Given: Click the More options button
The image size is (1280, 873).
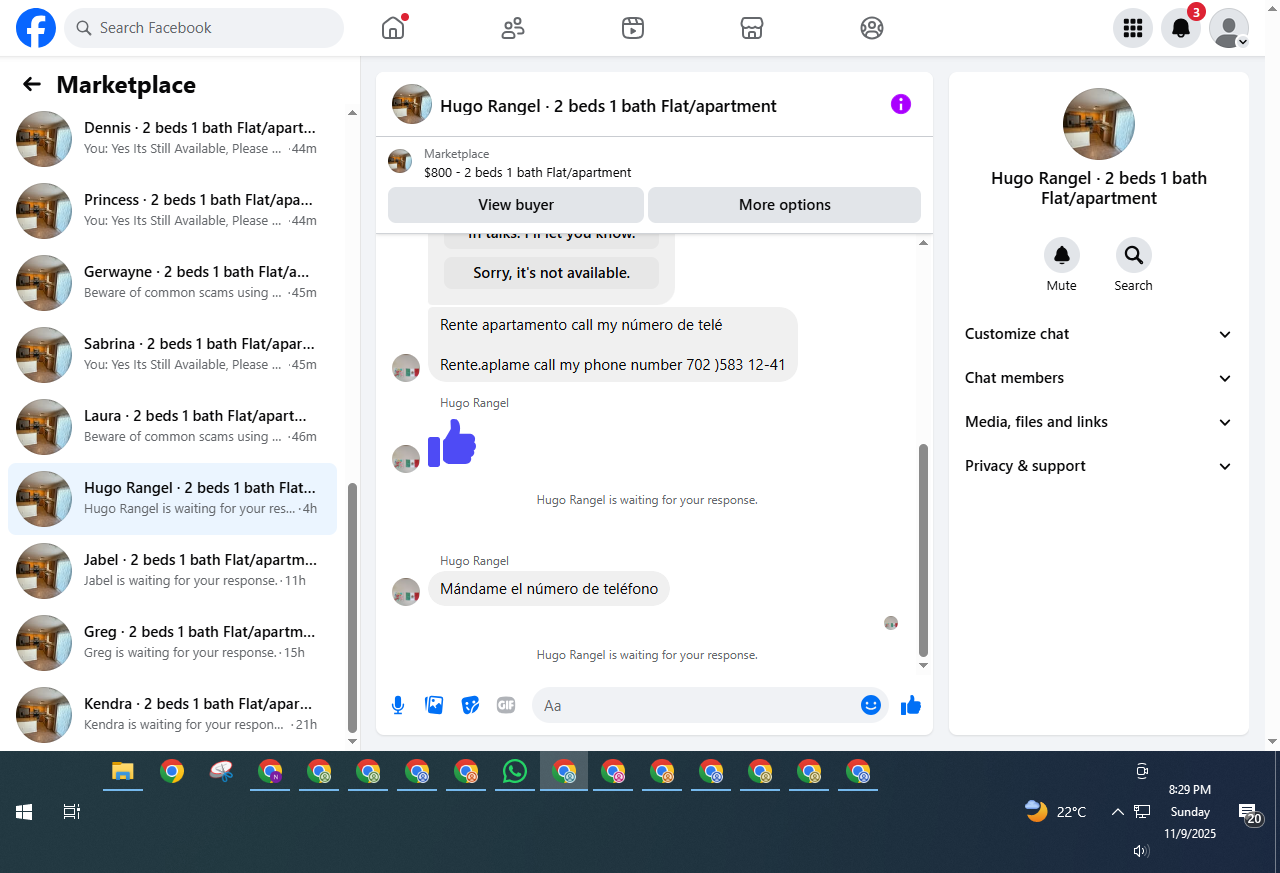Looking at the screenshot, I should (x=785, y=205).
